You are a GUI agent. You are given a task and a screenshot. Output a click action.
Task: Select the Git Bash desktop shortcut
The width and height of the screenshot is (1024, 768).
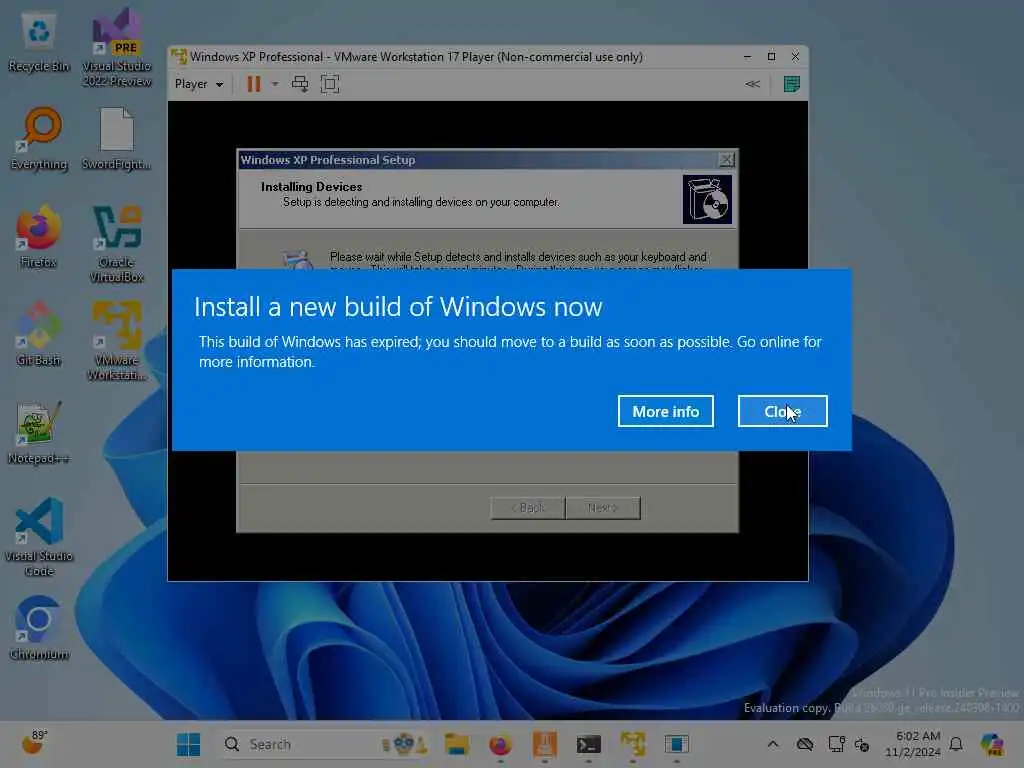point(39,334)
